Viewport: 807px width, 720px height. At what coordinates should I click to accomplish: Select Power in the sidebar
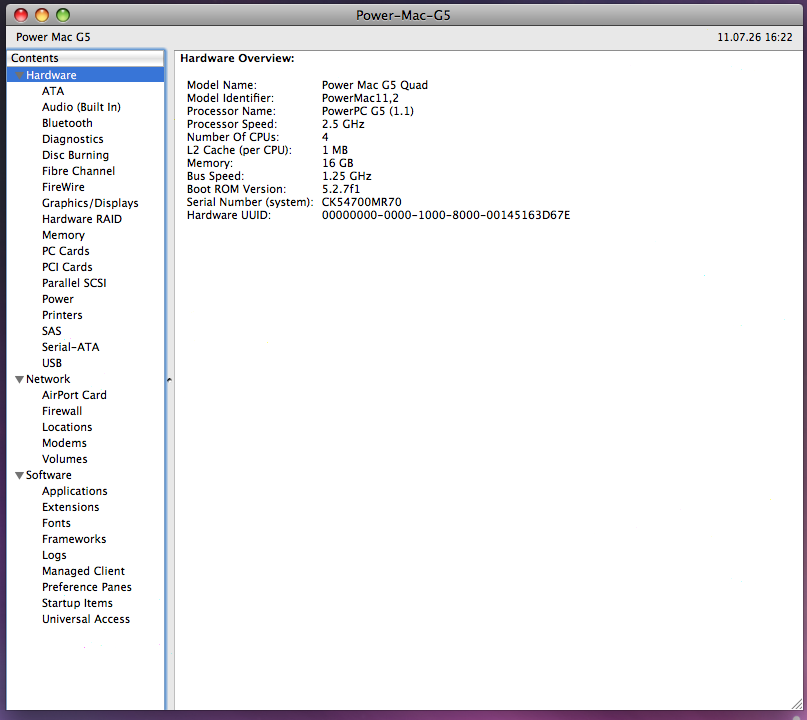click(58, 298)
